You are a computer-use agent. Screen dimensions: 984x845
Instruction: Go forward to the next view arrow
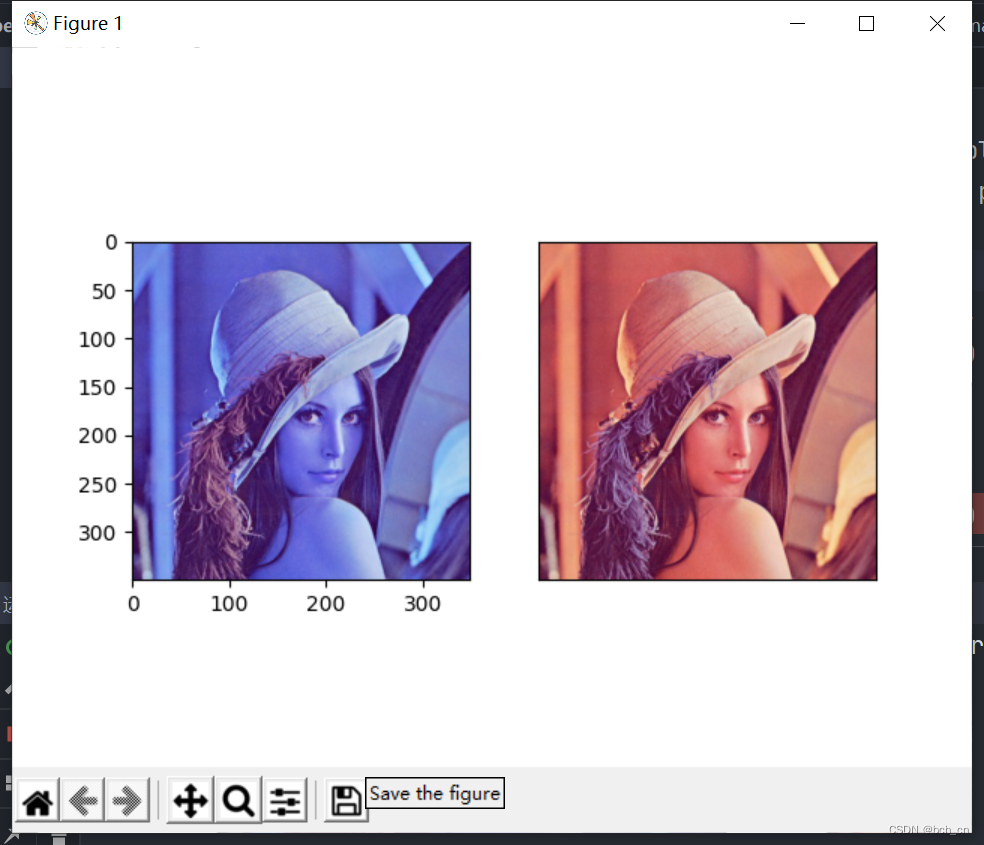127,801
